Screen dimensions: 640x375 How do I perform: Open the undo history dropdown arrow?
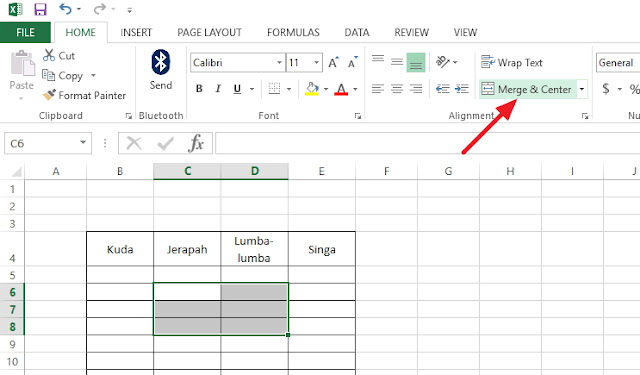pos(79,9)
